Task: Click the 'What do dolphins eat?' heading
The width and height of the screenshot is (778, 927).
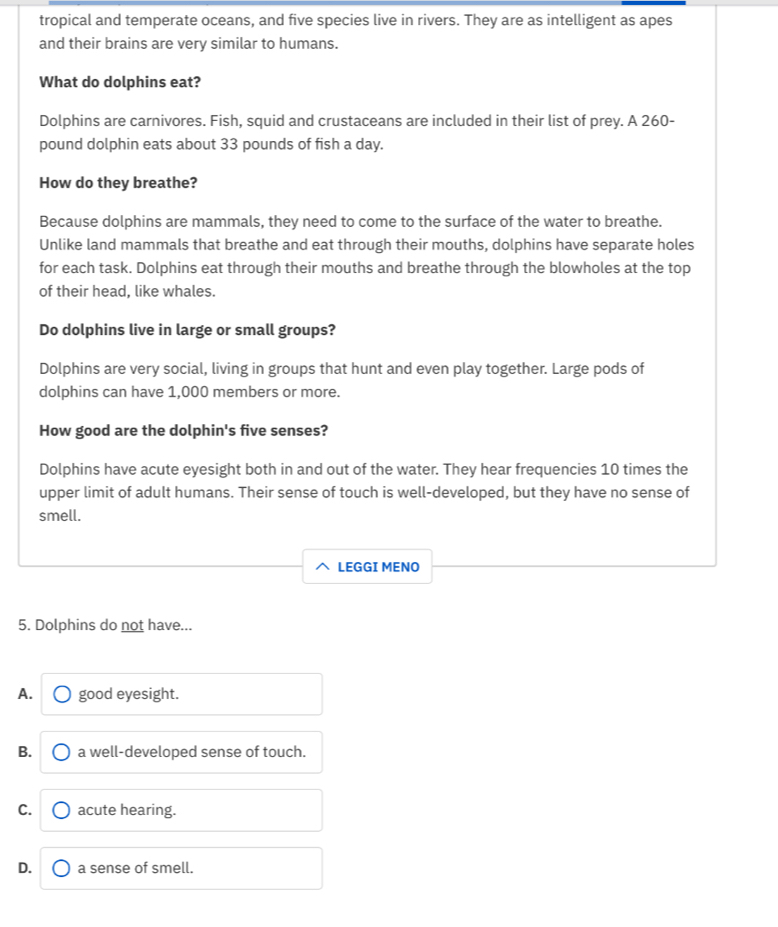Action: coord(120,81)
